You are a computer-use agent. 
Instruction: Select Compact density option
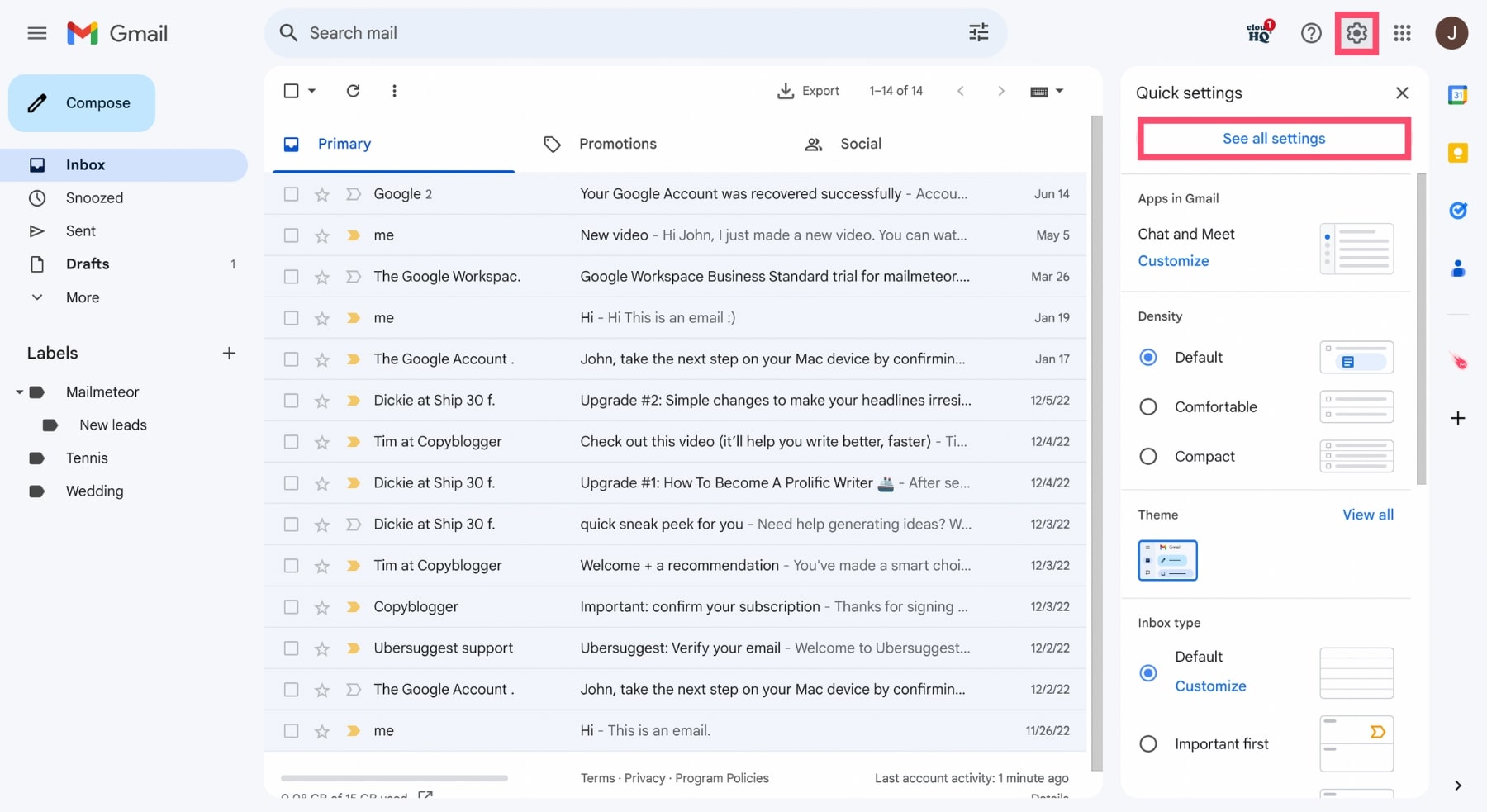[1148, 456]
